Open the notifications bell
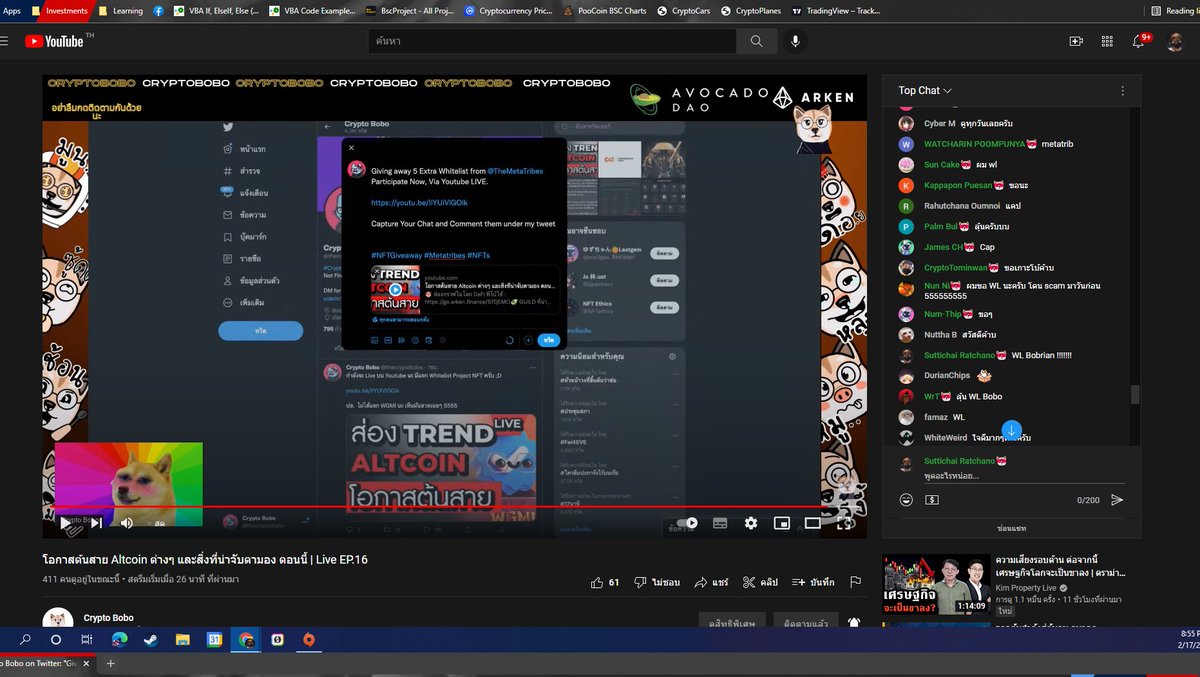The width and height of the screenshot is (1200, 677). (1138, 41)
